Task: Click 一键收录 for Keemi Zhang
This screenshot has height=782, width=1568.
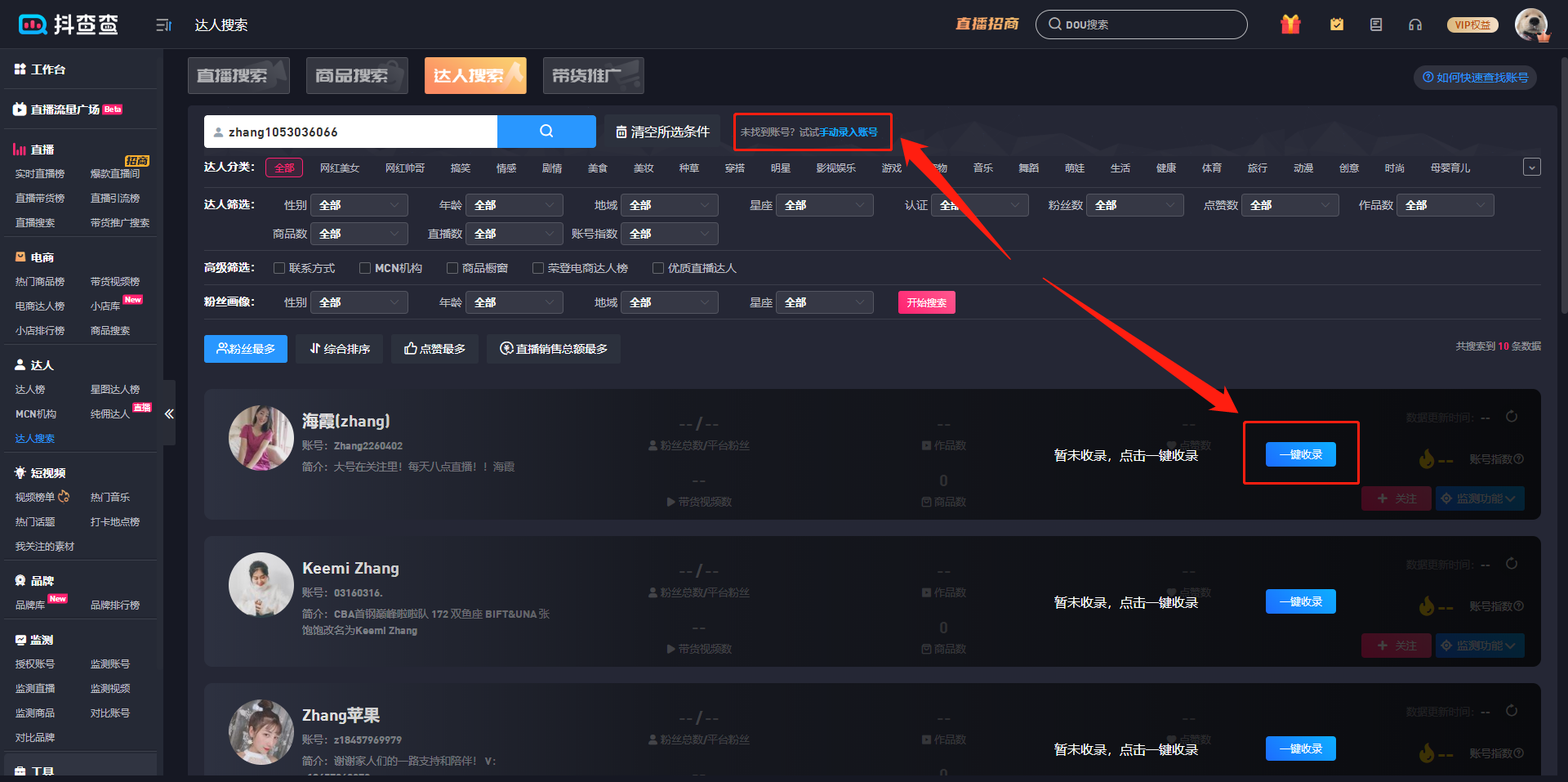Action: point(1300,601)
